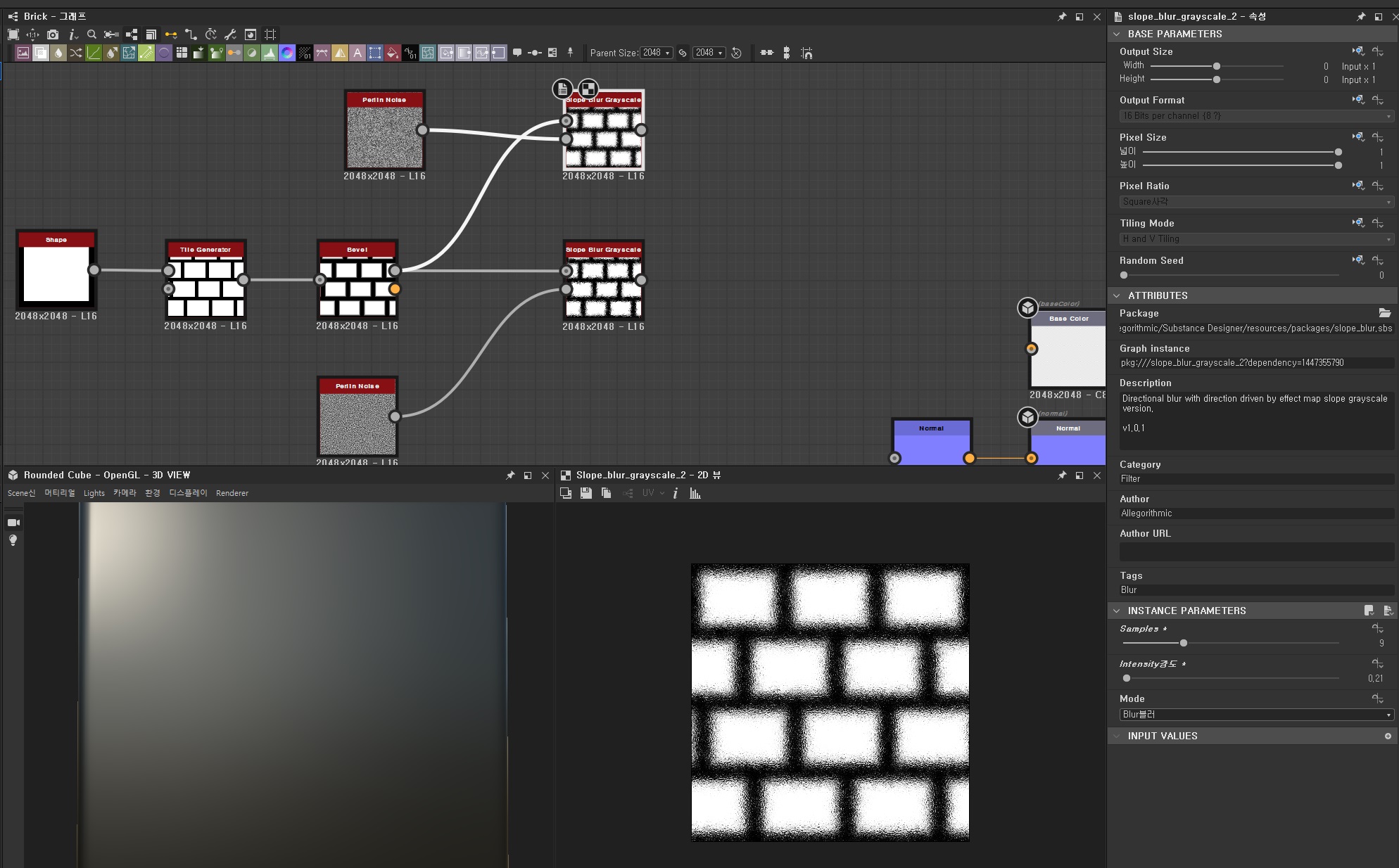The image size is (1399, 868).
Task: Click the Samples slider handle
Action: 1184,643
